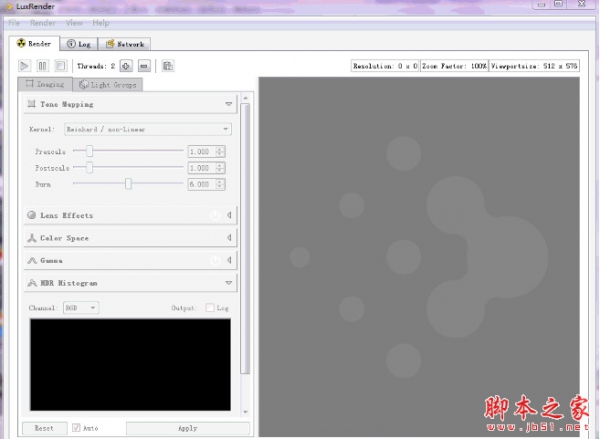Expand the Color Space section
This screenshot has width=600, height=439.
pyautogui.click(x=229, y=238)
